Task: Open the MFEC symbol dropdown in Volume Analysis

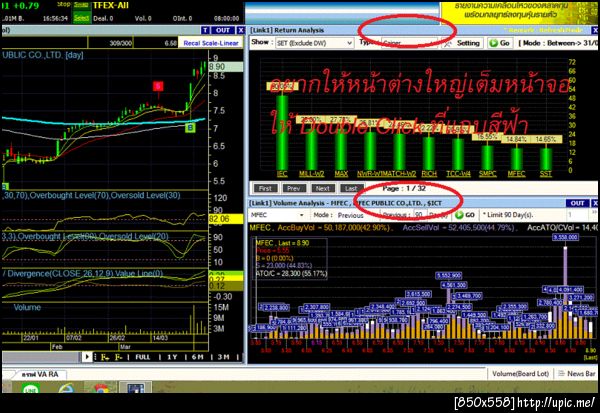Action: [278, 215]
